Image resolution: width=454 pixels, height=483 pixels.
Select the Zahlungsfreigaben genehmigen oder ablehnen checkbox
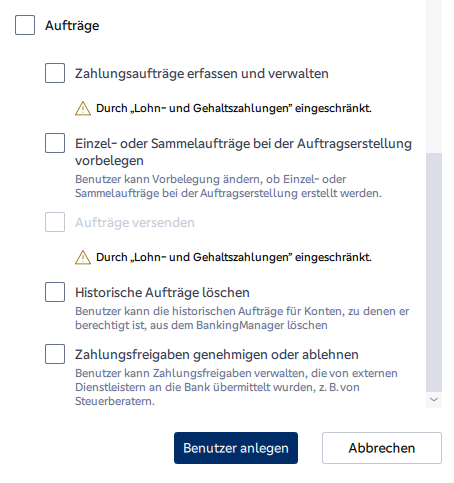[55, 354]
